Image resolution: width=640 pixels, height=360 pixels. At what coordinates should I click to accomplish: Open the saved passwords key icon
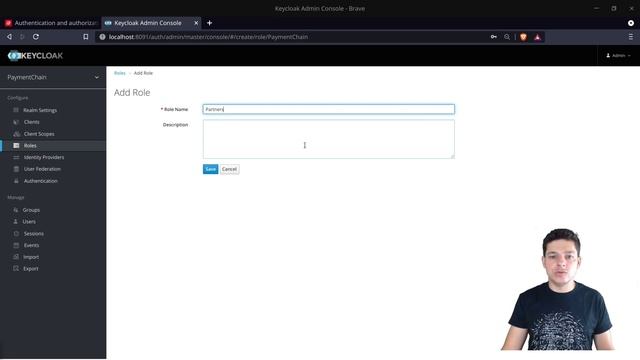[x=493, y=37]
